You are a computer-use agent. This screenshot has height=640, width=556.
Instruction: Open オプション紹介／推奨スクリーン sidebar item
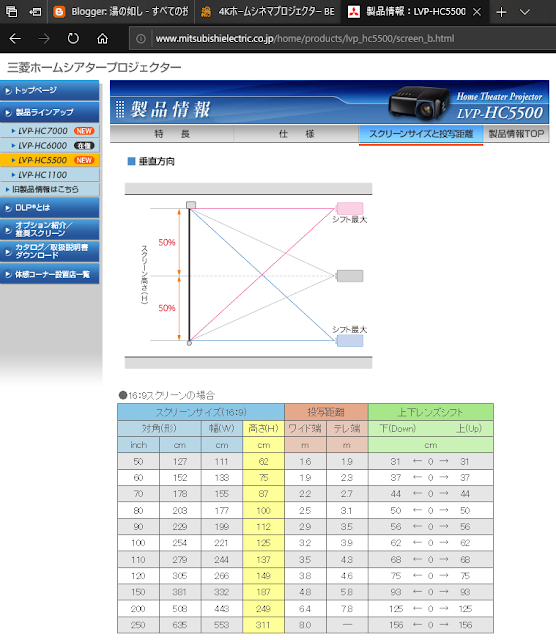point(49,229)
